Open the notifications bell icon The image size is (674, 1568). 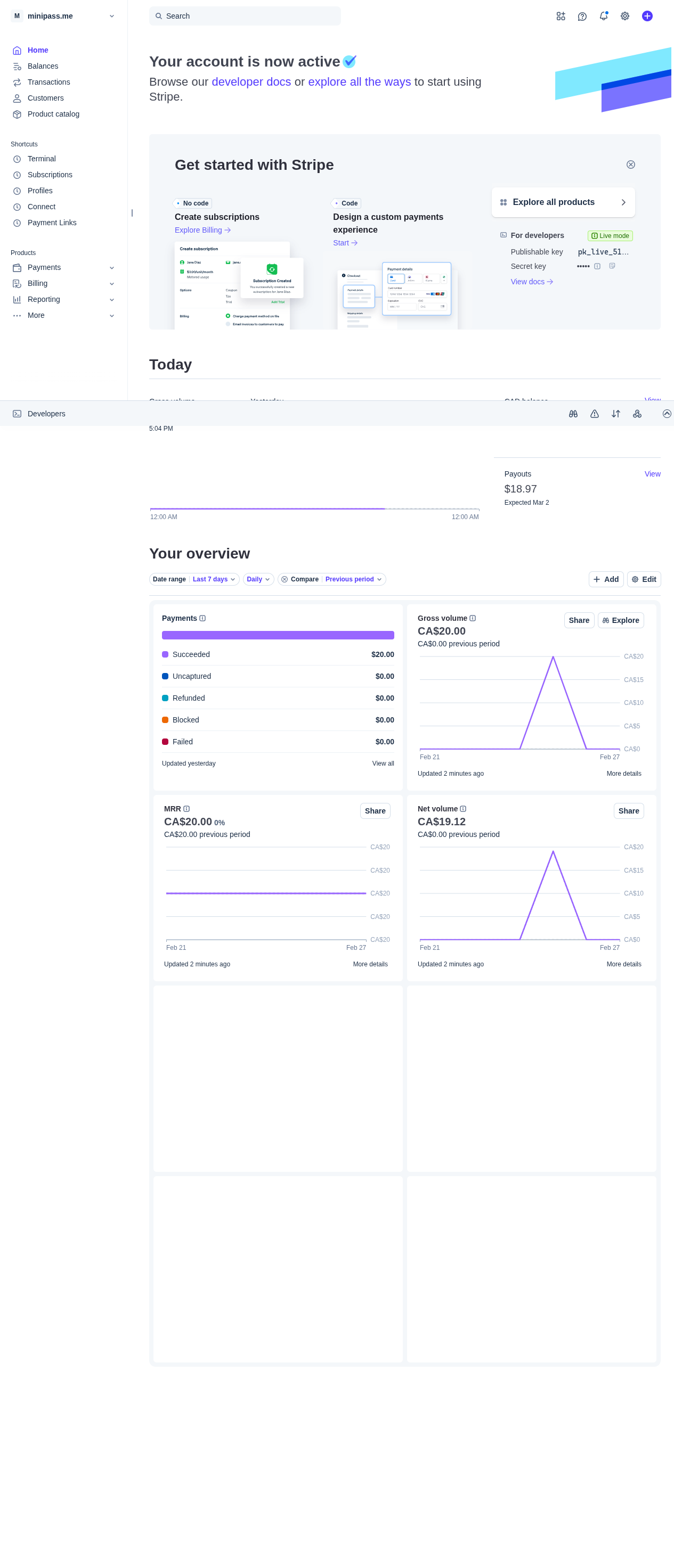click(603, 17)
